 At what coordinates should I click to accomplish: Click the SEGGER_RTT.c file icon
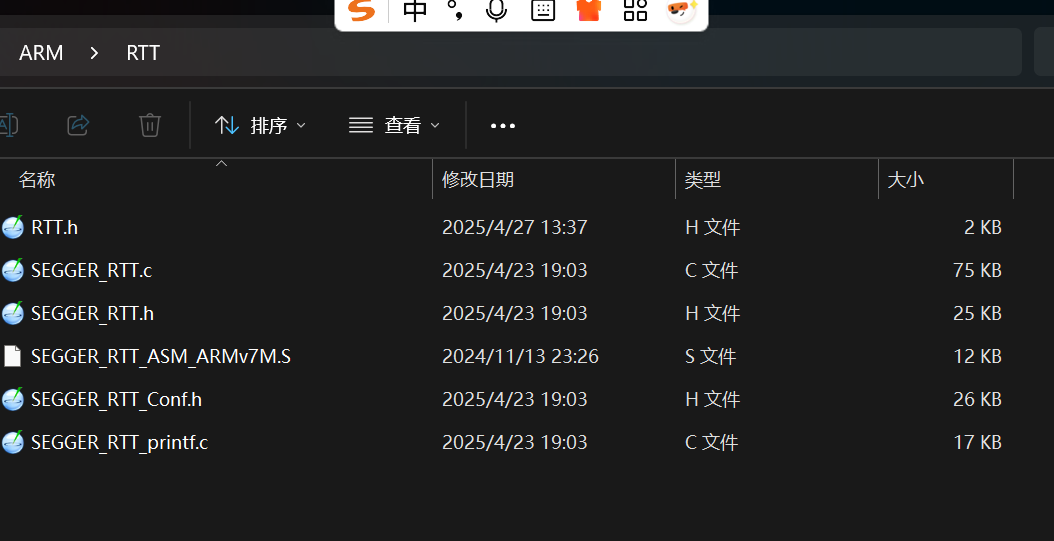[13, 270]
